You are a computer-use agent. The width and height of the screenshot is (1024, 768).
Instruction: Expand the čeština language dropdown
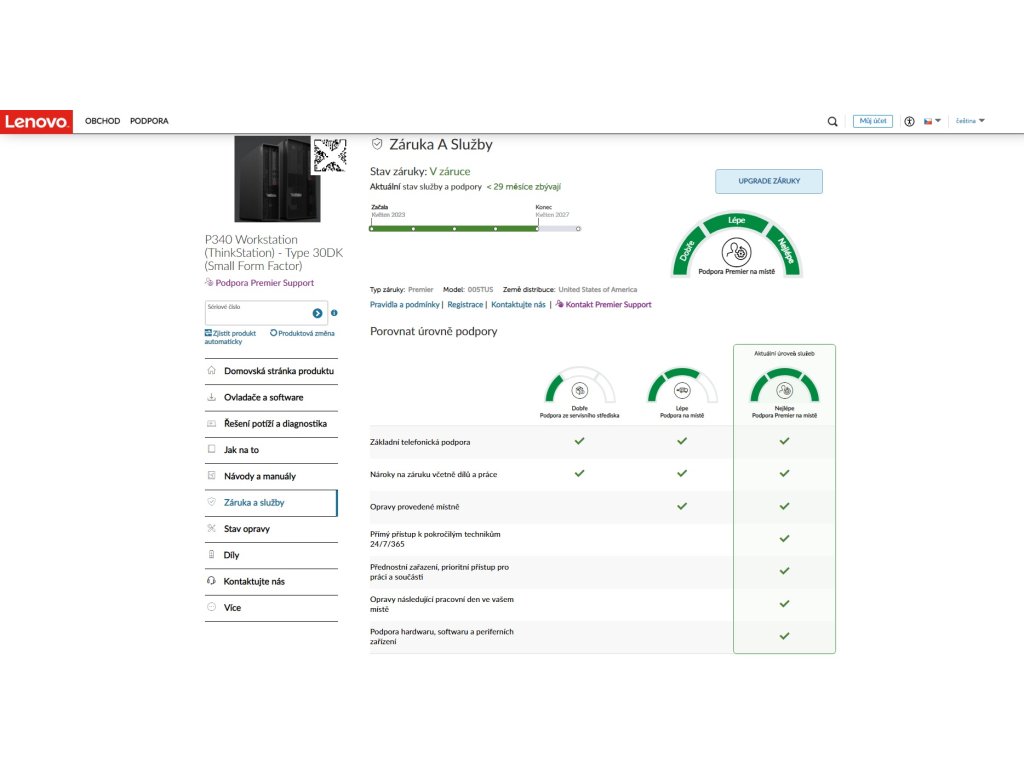coord(969,121)
